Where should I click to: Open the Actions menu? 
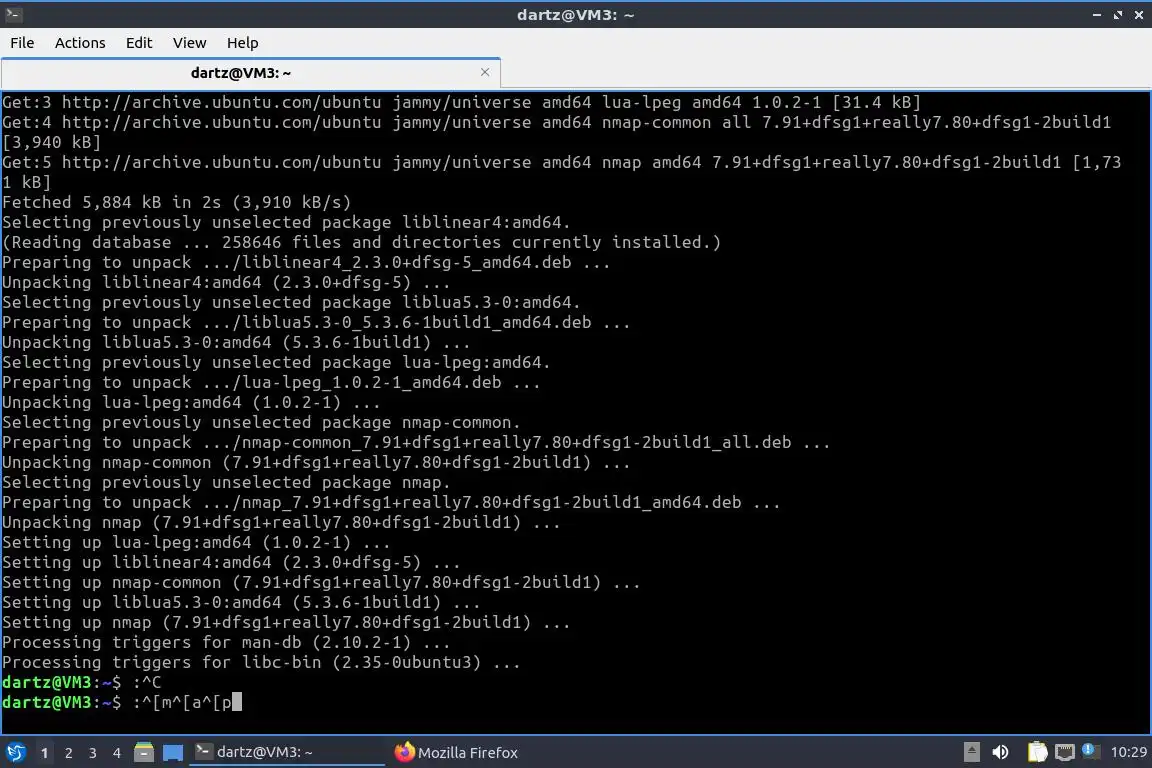coord(80,43)
